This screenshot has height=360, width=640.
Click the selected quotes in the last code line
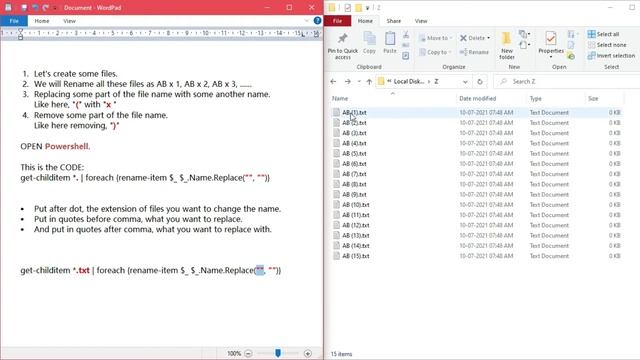[260, 270]
